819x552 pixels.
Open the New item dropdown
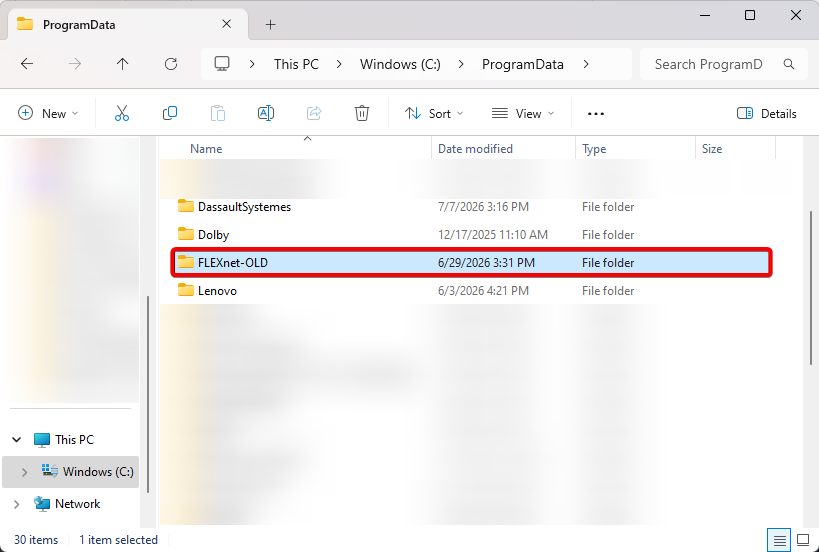(x=48, y=113)
